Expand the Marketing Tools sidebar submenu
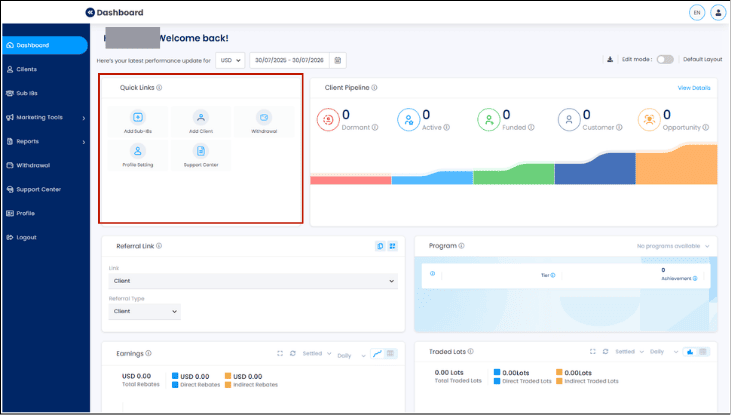The height and width of the screenshot is (415, 732). coord(45,117)
